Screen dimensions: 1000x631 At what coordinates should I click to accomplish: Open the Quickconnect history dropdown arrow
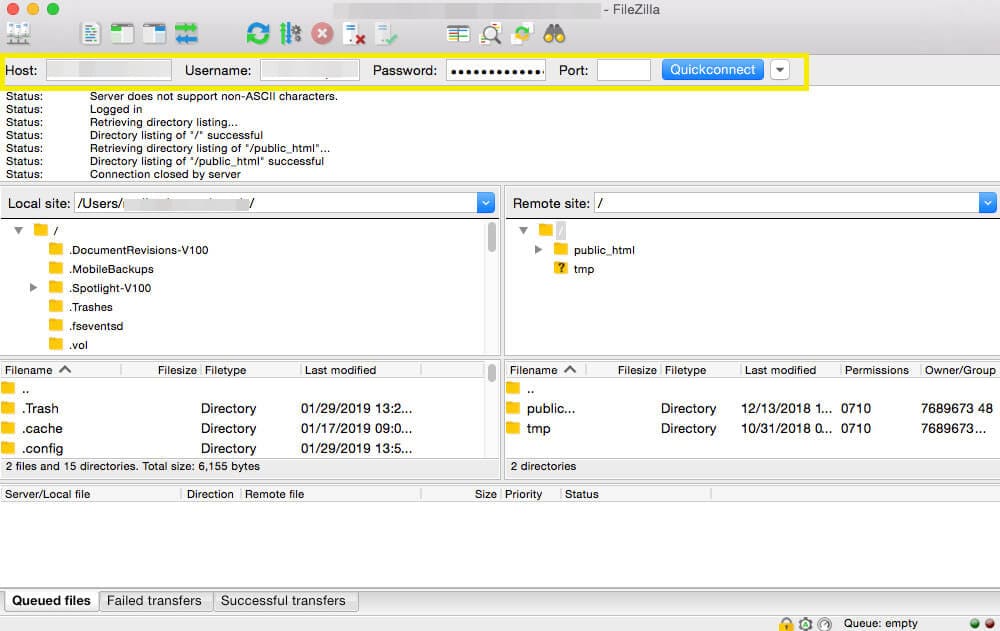point(780,70)
